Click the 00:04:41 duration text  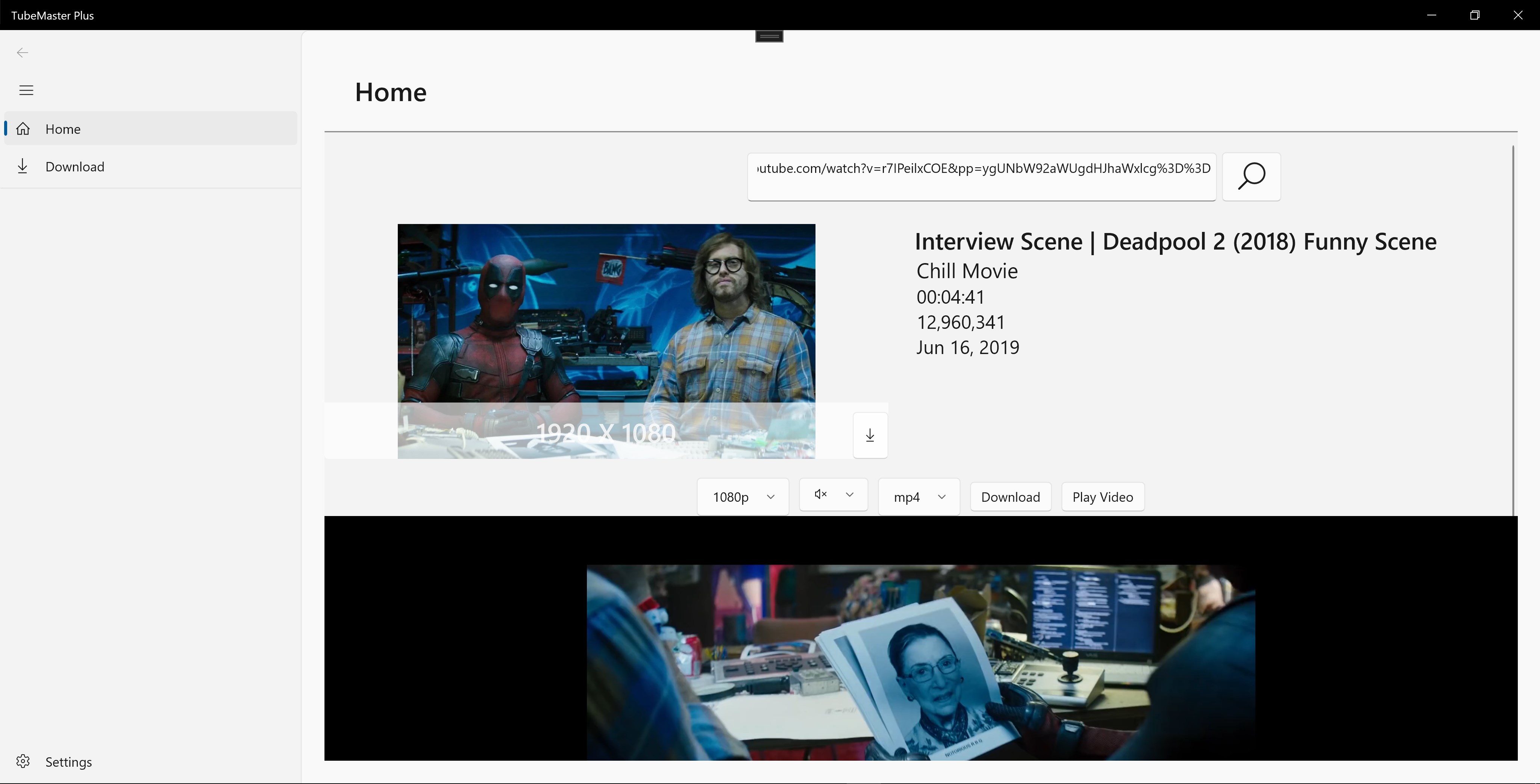pos(950,297)
